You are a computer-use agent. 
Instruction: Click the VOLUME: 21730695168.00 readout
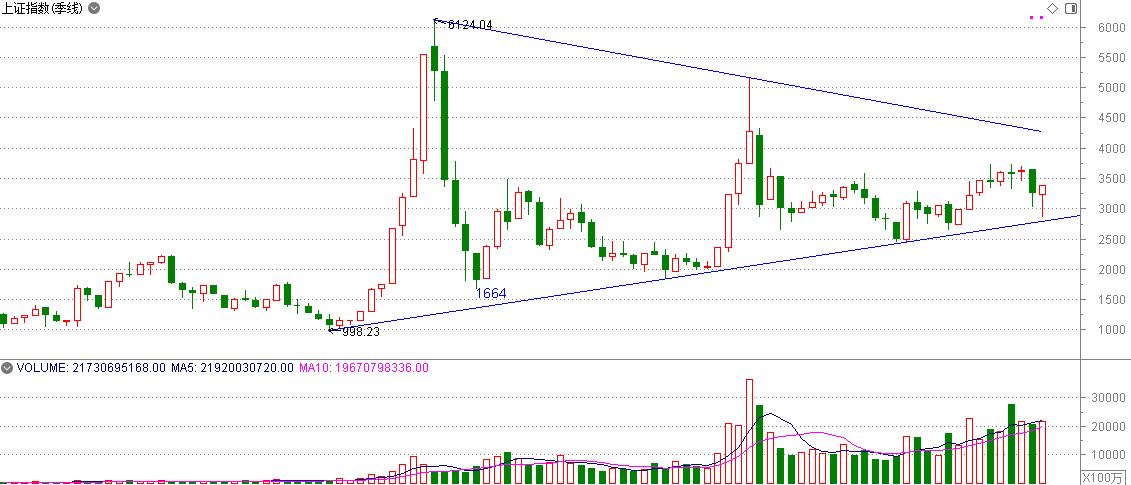[x=91, y=367]
